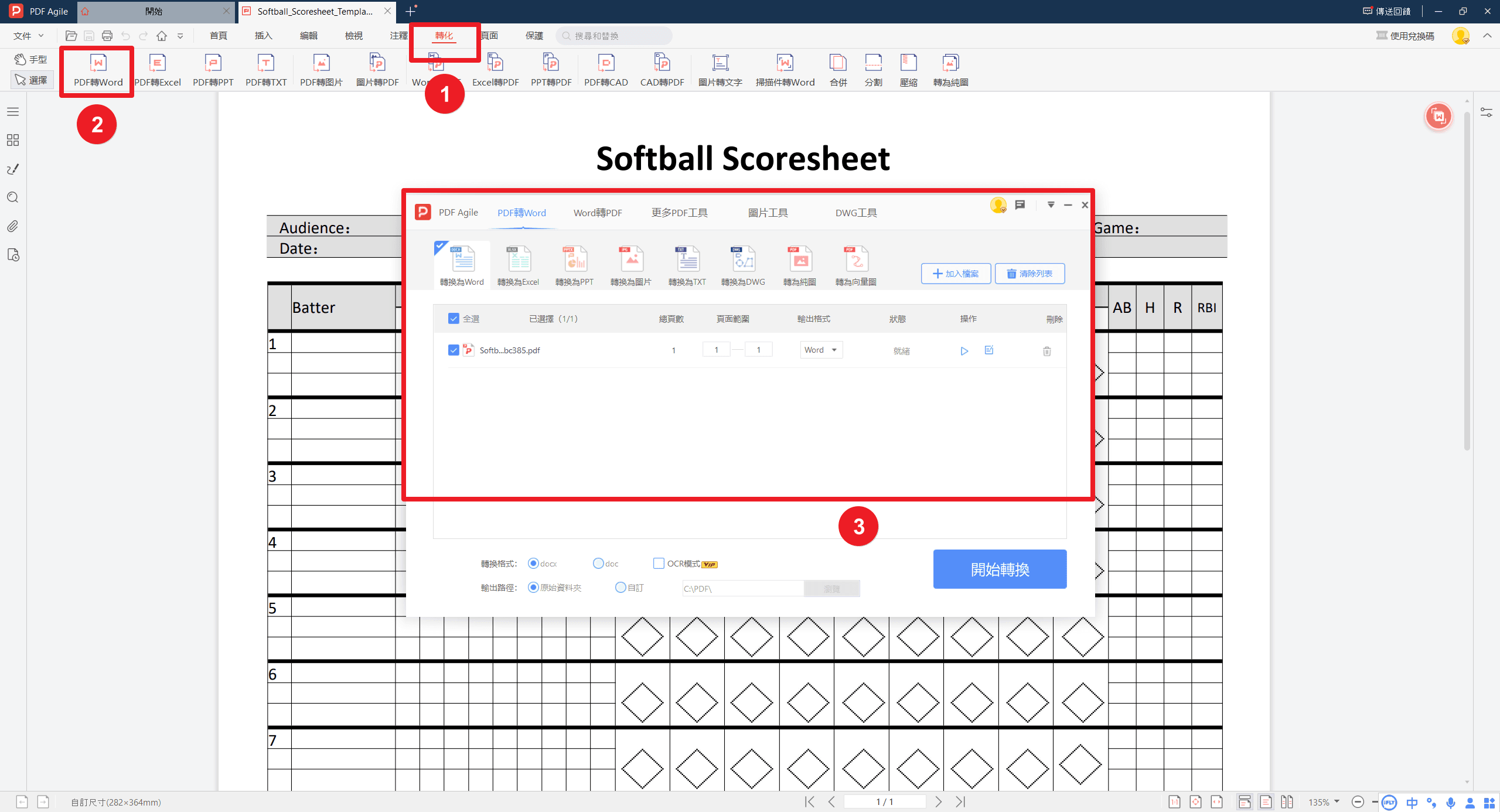Open the PDF轉Excel converter tool
1500x812 pixels.
(x=158, y=70)
